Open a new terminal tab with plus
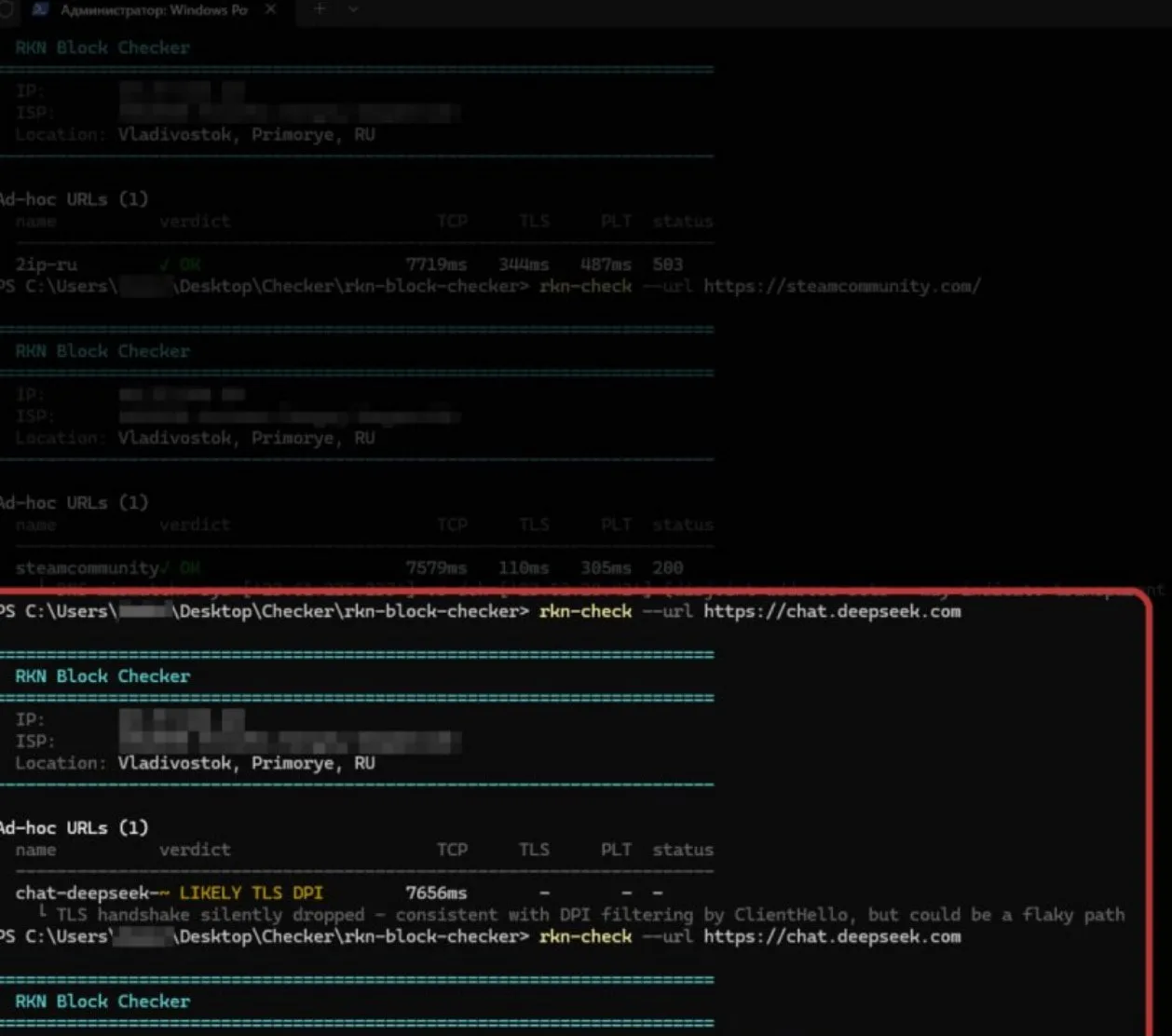The image size is (1172, 1036). 320,9
